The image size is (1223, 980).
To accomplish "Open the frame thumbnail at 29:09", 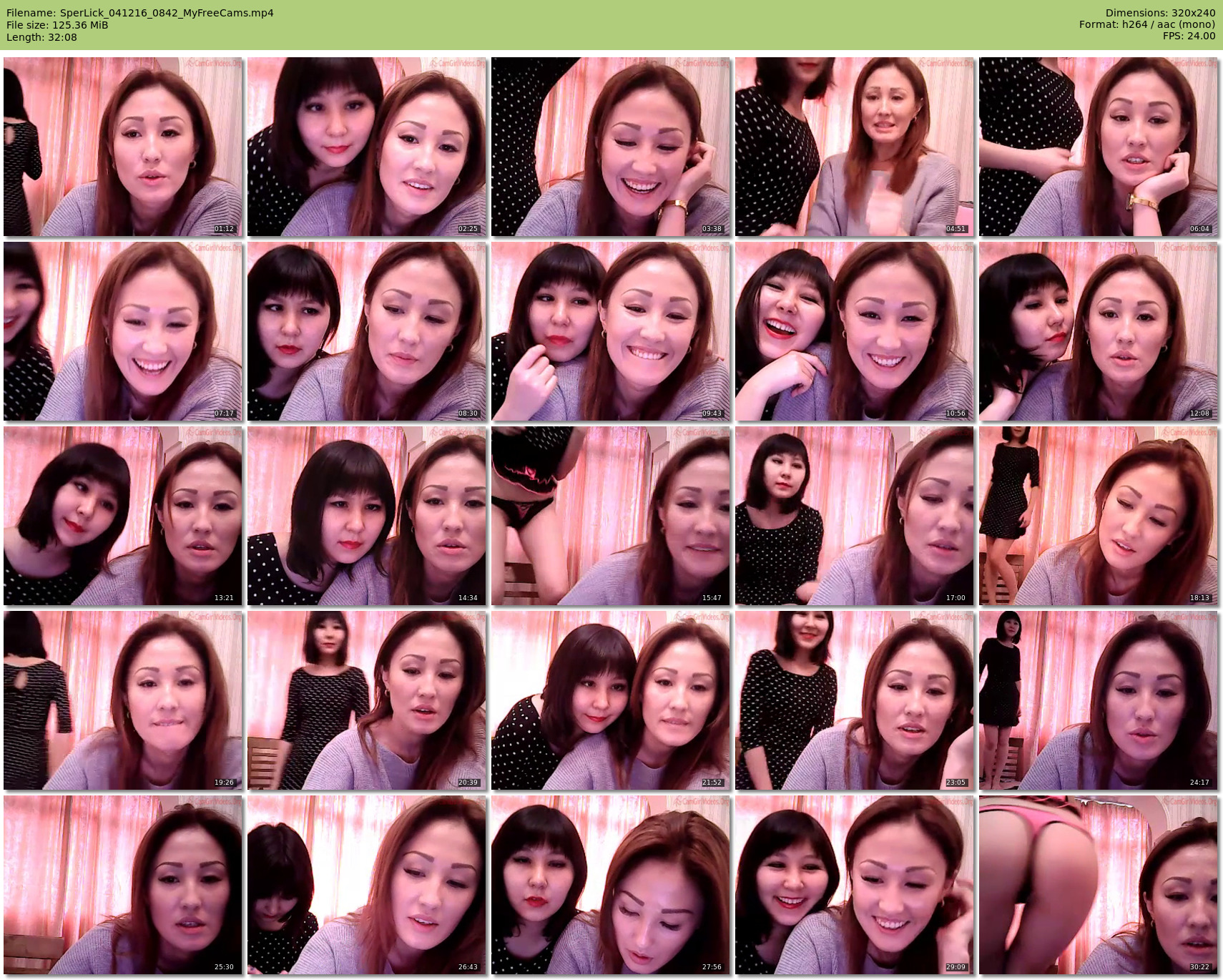I will coord(855,885).
